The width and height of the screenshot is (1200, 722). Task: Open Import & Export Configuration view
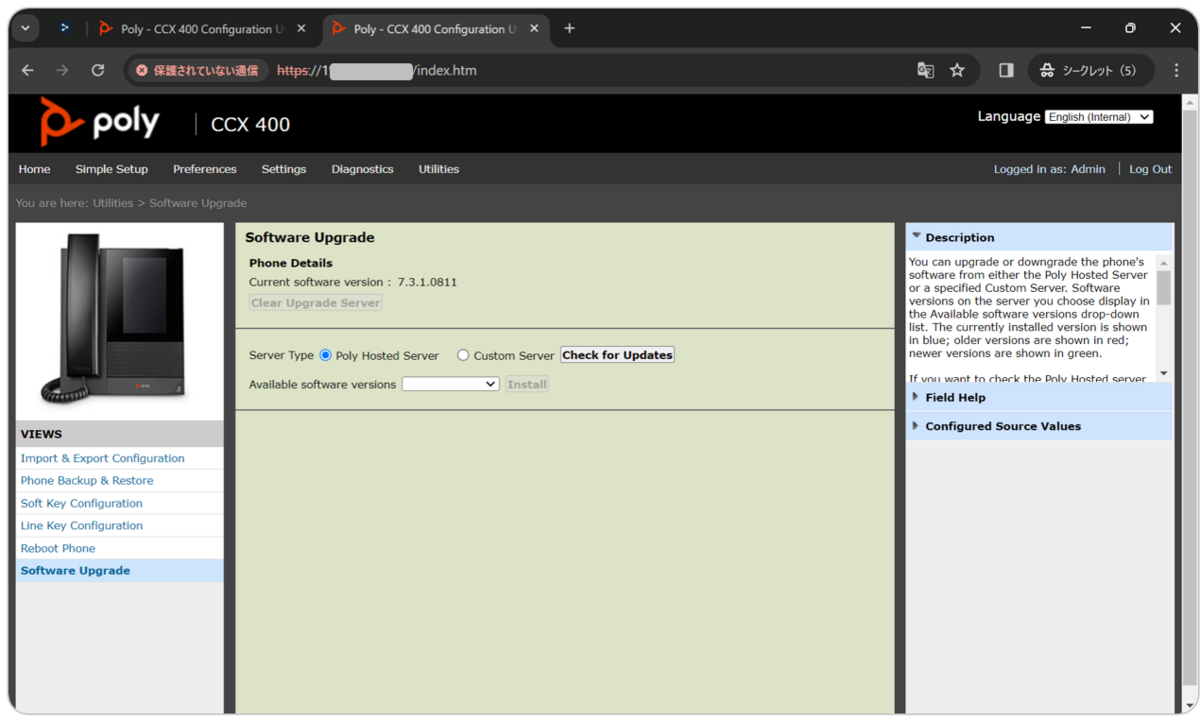(x=103, y=458)
